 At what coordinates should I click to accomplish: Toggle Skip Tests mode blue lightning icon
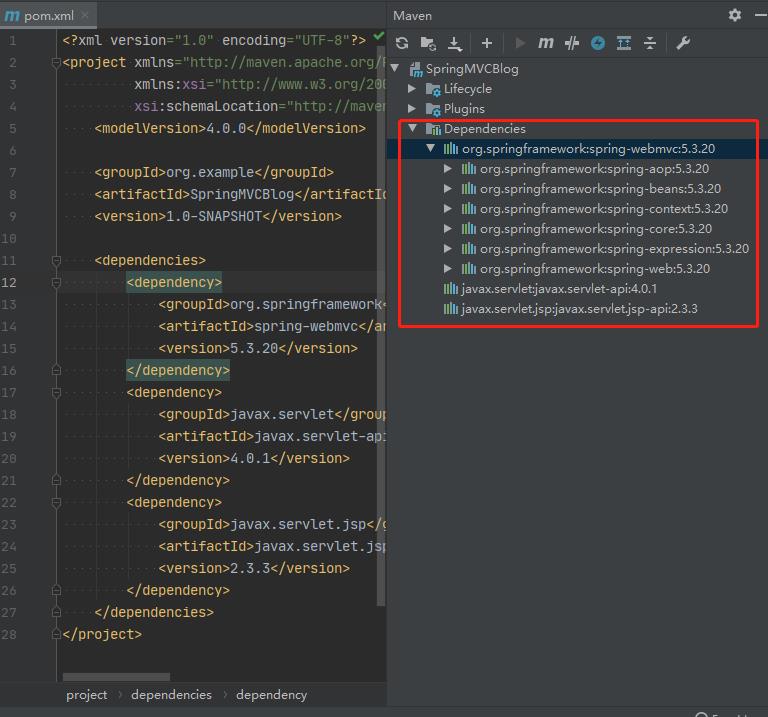point(598,43)
